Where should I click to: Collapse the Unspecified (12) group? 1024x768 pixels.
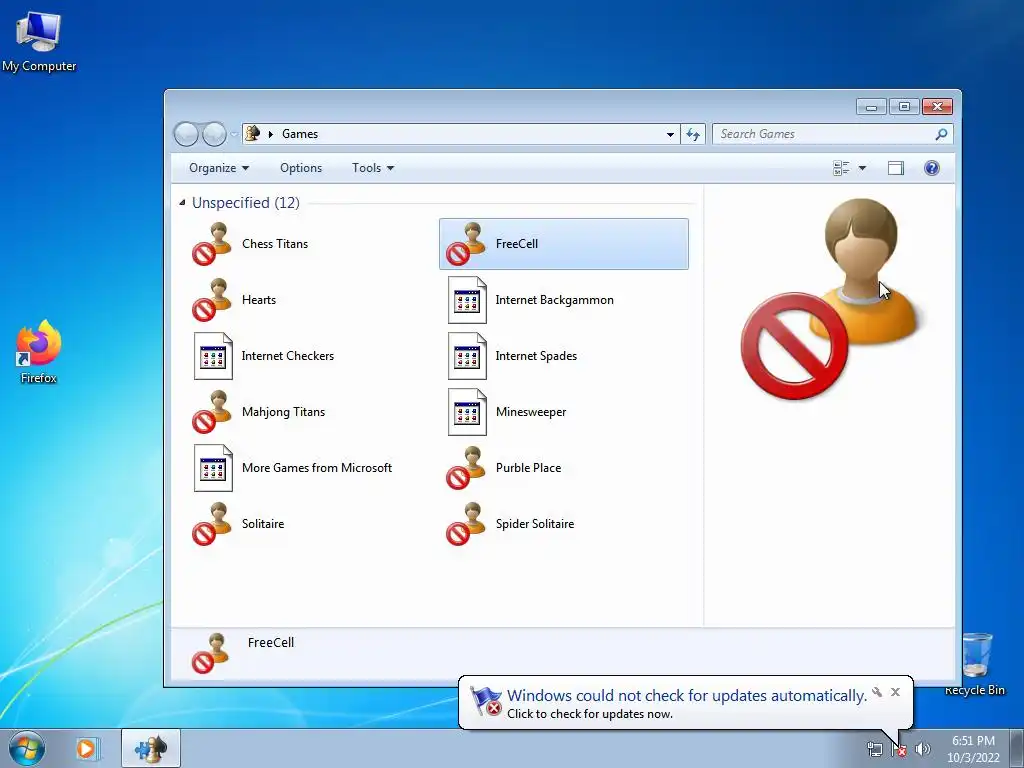(x=182, y=202)
